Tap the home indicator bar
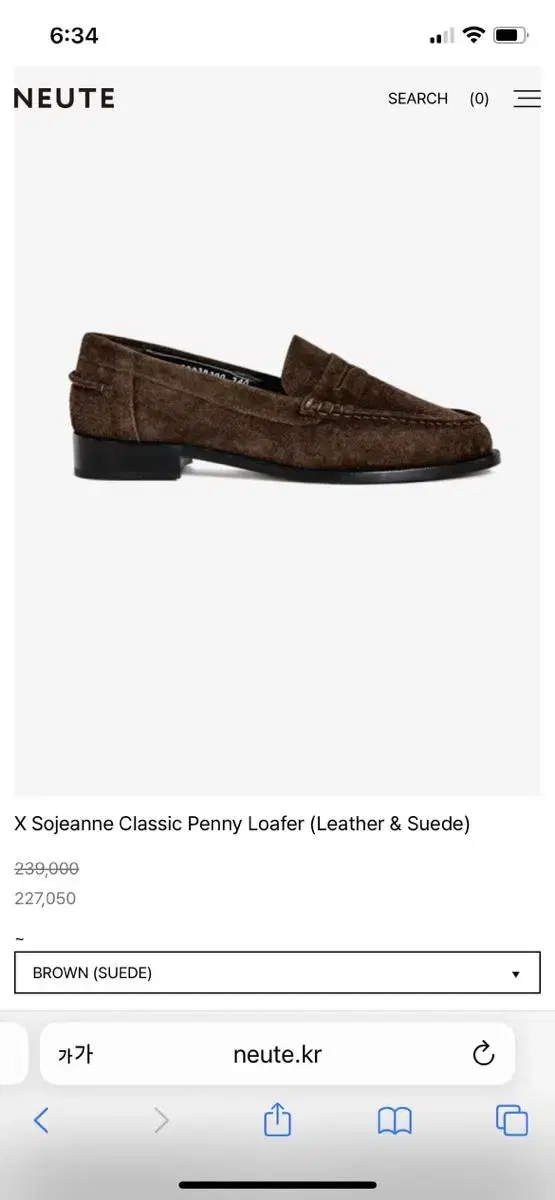 click(x=277, y=1185)
